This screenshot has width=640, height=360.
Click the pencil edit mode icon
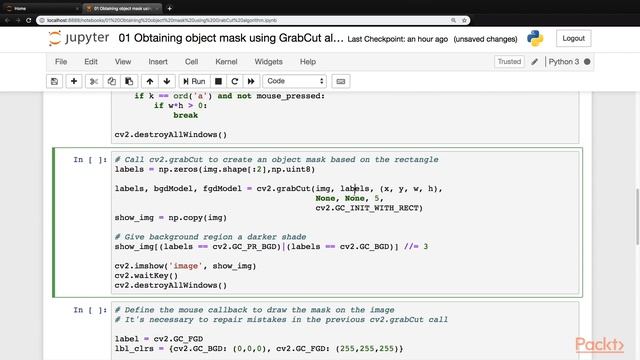[x=534, y=62]
